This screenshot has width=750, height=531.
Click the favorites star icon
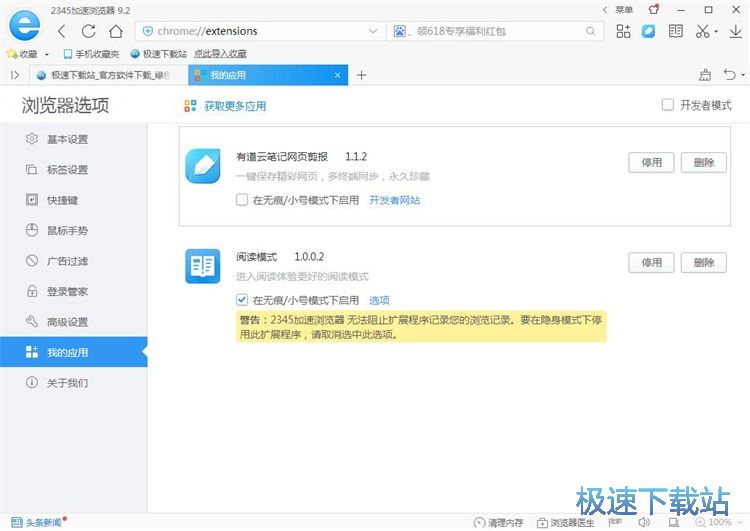click(x=12, y=54)
